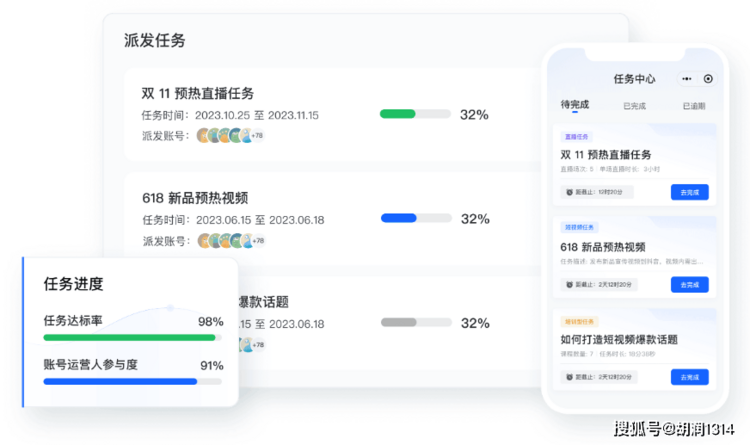Open the three-dot menu in 任务中心 header

(686, 79)
